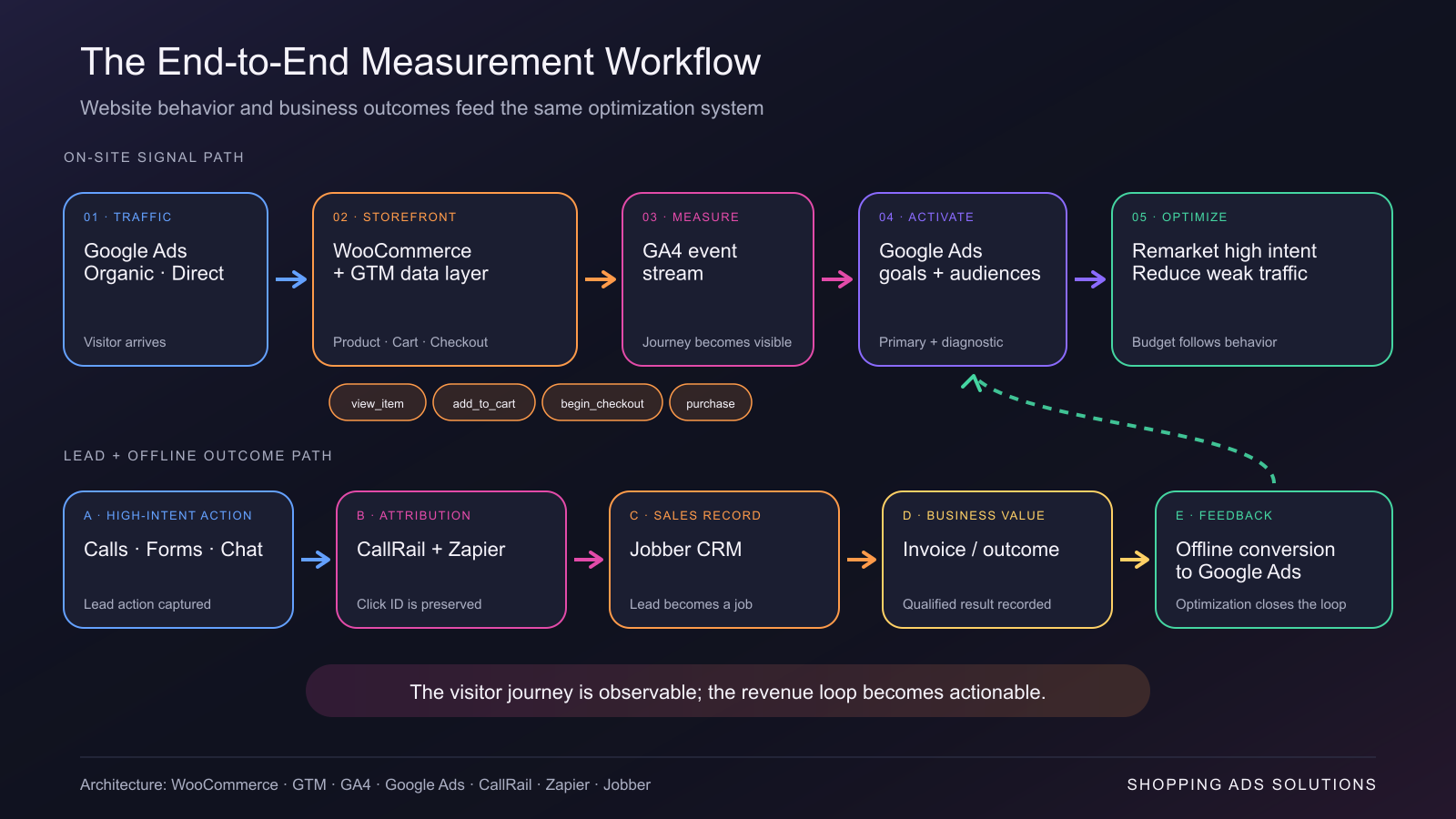Screen dimensions: 1456x819
Task: Click the view_item event pill
Action: 378,403
